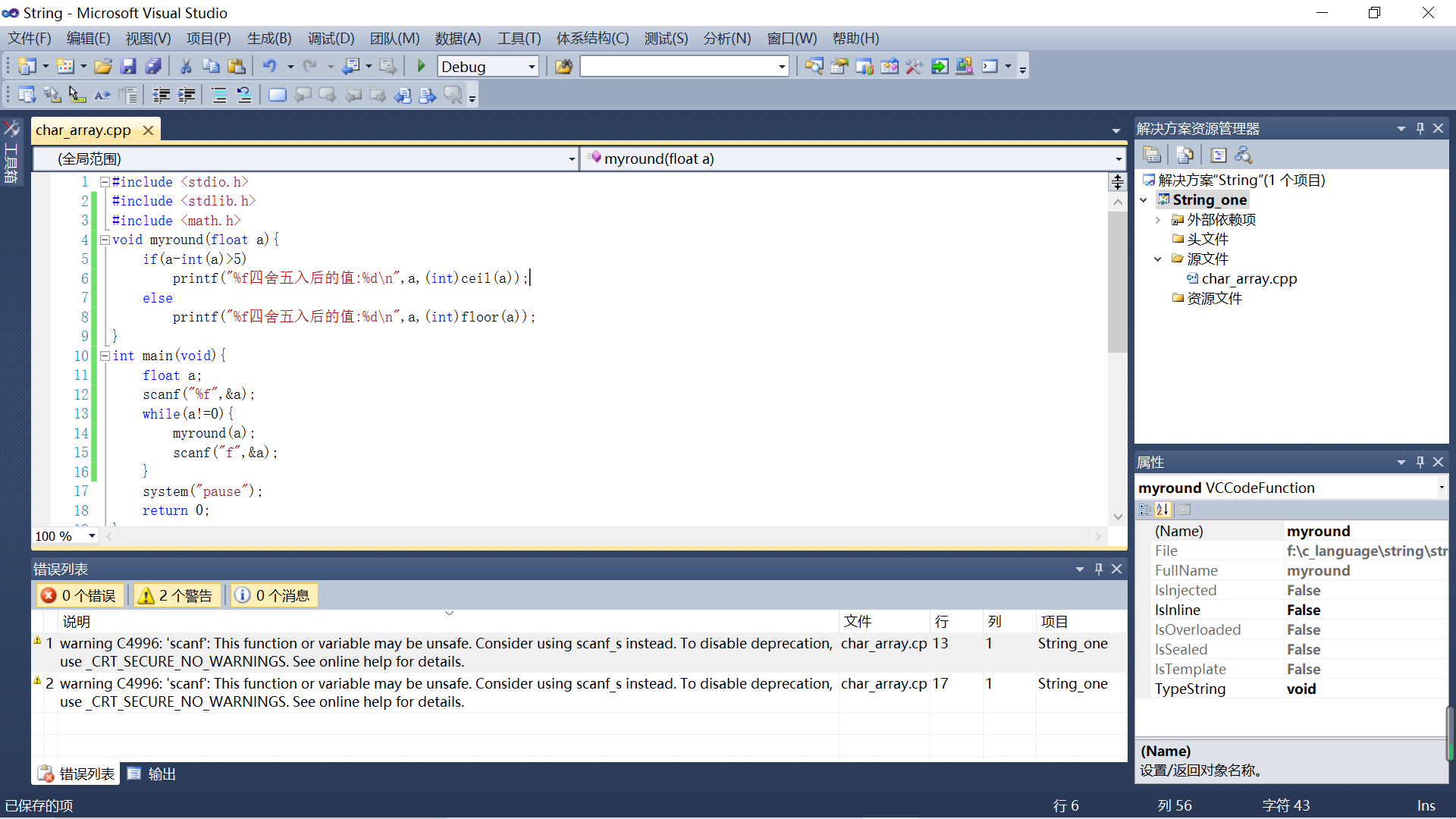Click the Toolbox hammer-and-wrench icon

[915, 67]
